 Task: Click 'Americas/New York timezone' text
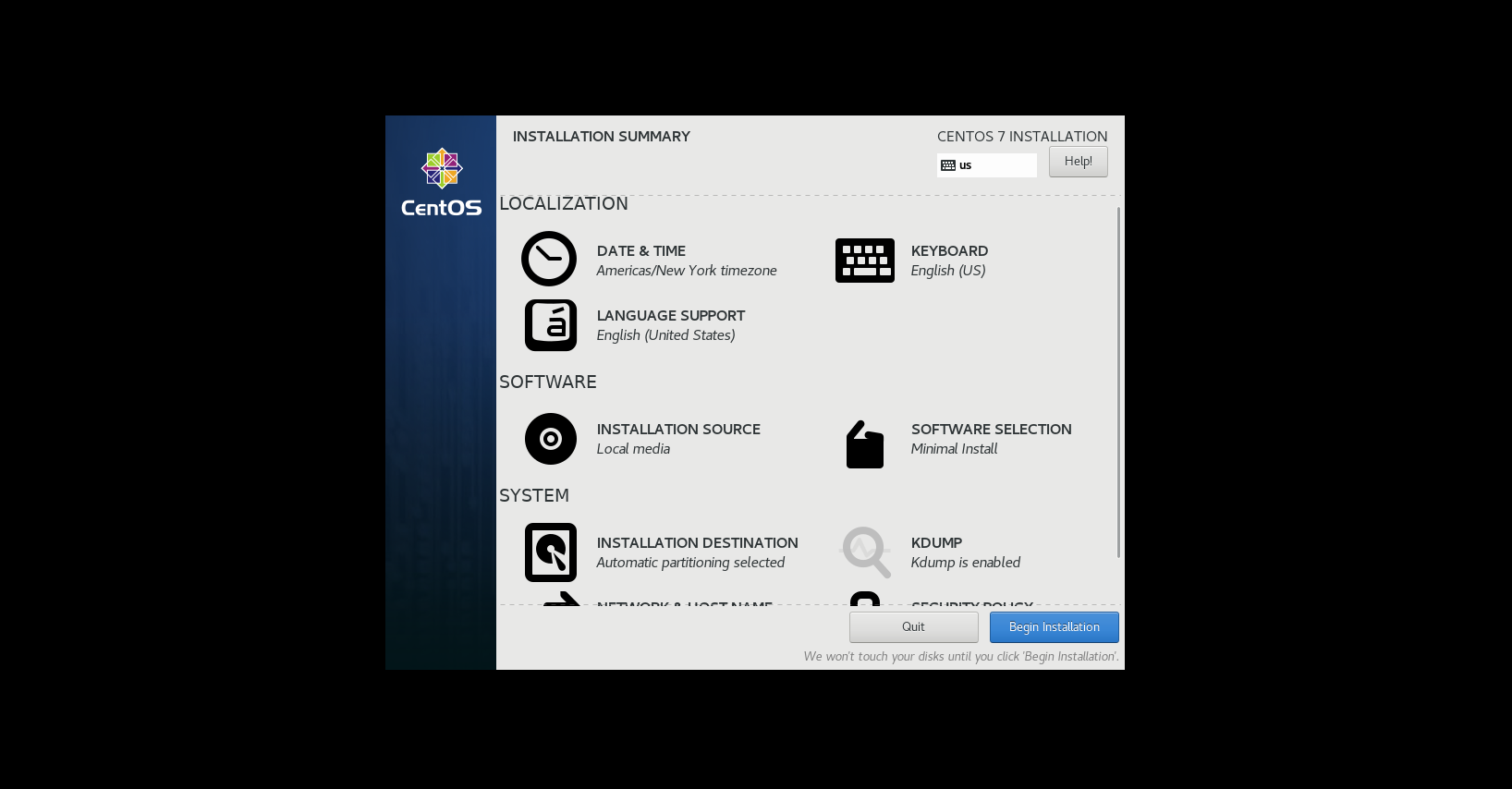point(687,271)
